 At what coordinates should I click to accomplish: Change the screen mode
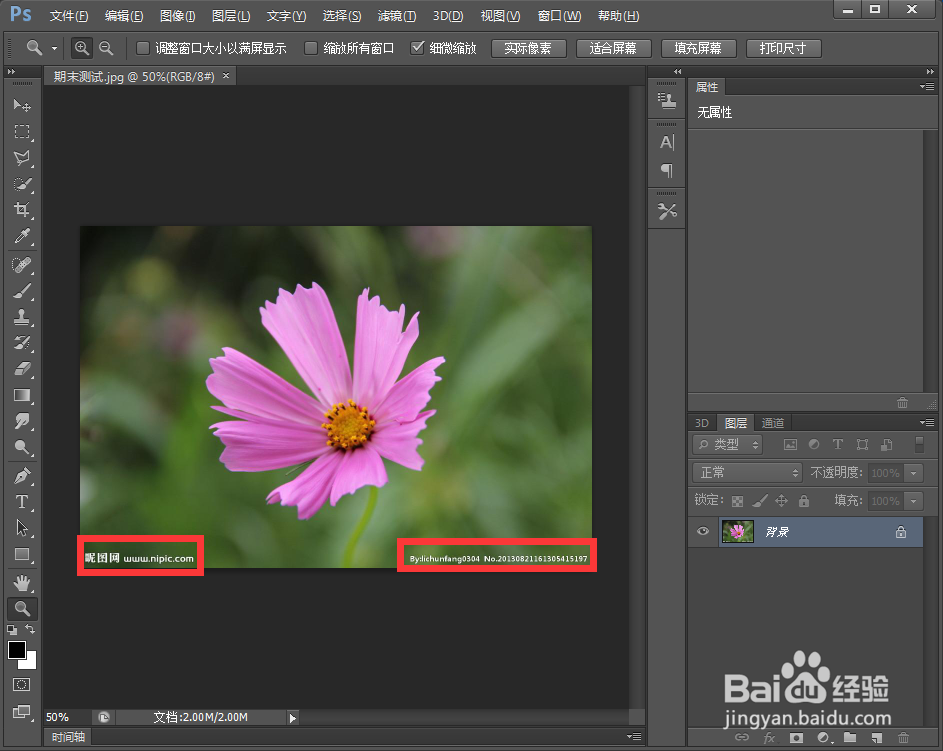[22, 712]
